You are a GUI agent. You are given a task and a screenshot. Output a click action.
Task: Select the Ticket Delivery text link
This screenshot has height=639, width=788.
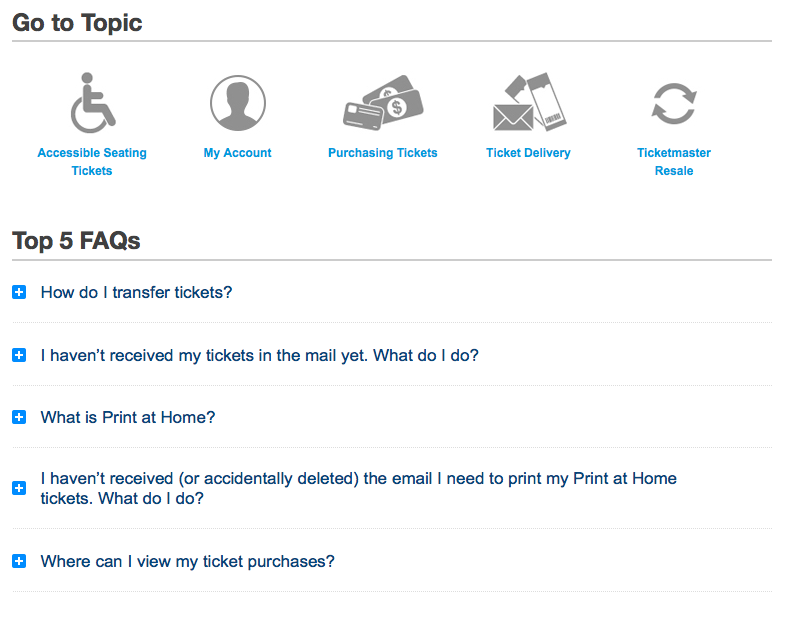point(528,153)
